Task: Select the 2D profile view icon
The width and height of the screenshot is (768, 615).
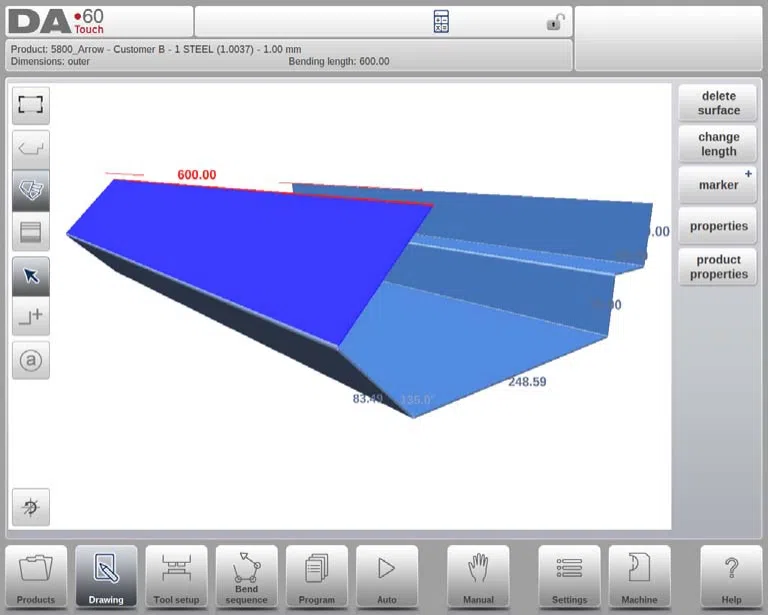Action: coord(31,149)
